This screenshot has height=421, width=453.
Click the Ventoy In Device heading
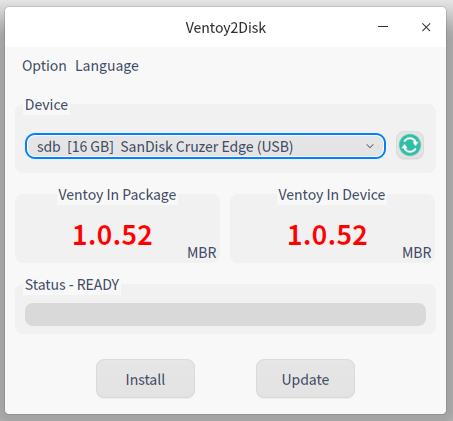point(332,195)
